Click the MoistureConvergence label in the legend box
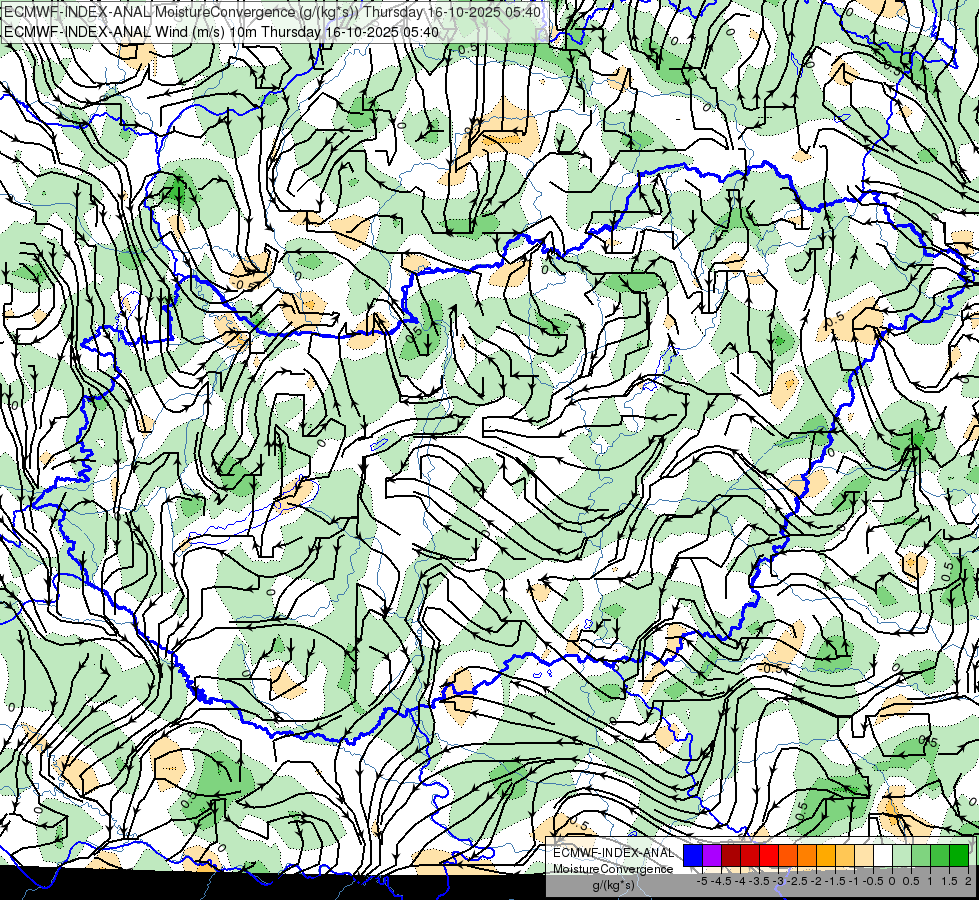Screen dimensions: 979x900 point(614,868)
